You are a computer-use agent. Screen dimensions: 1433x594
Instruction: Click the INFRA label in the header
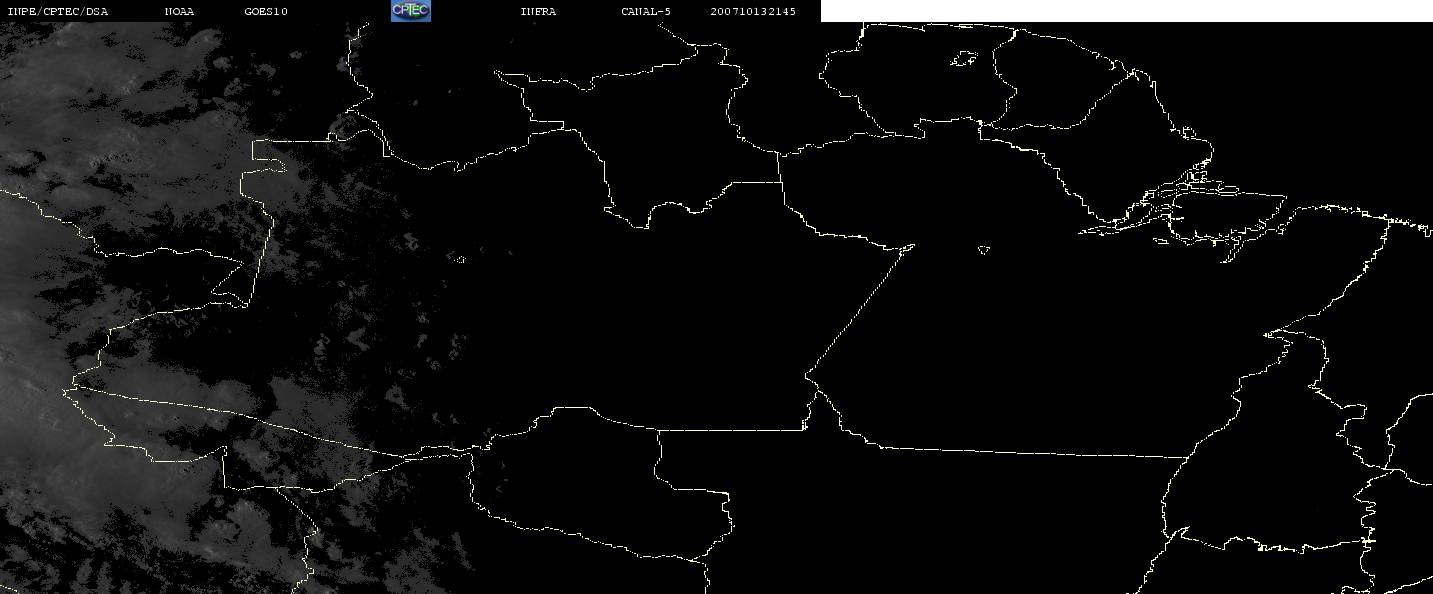coord(538,12)
